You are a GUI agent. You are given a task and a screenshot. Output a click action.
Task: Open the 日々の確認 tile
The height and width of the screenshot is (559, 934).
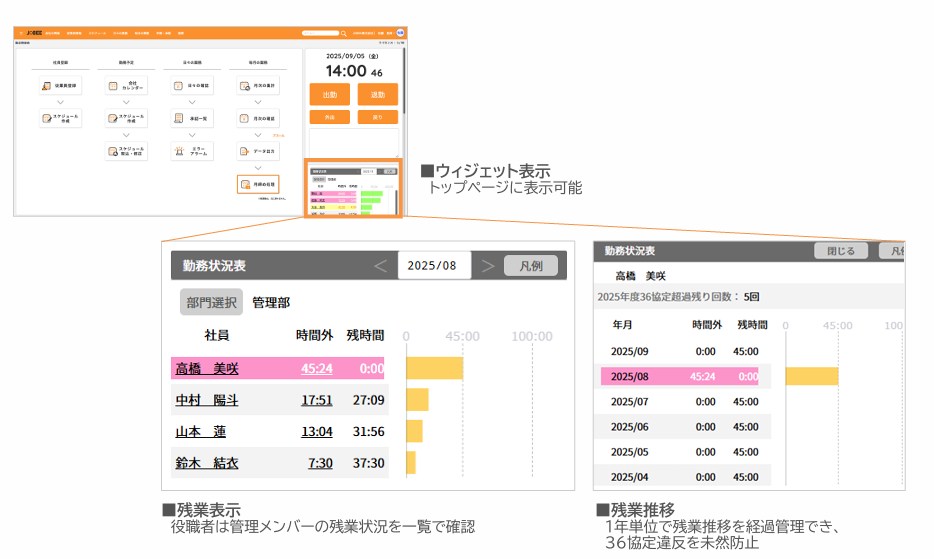tap(192, 86)
